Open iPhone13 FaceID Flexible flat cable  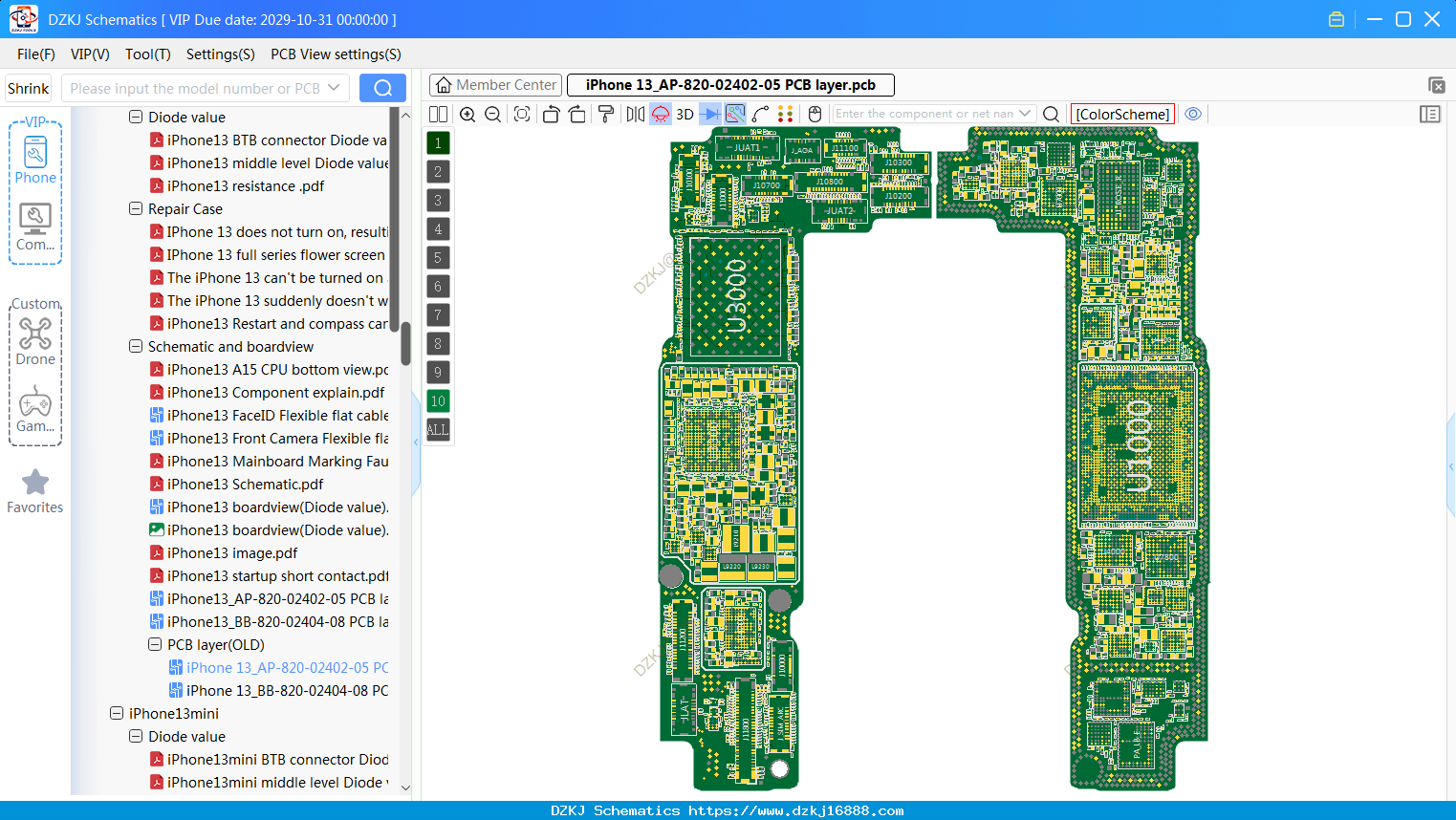277,415
